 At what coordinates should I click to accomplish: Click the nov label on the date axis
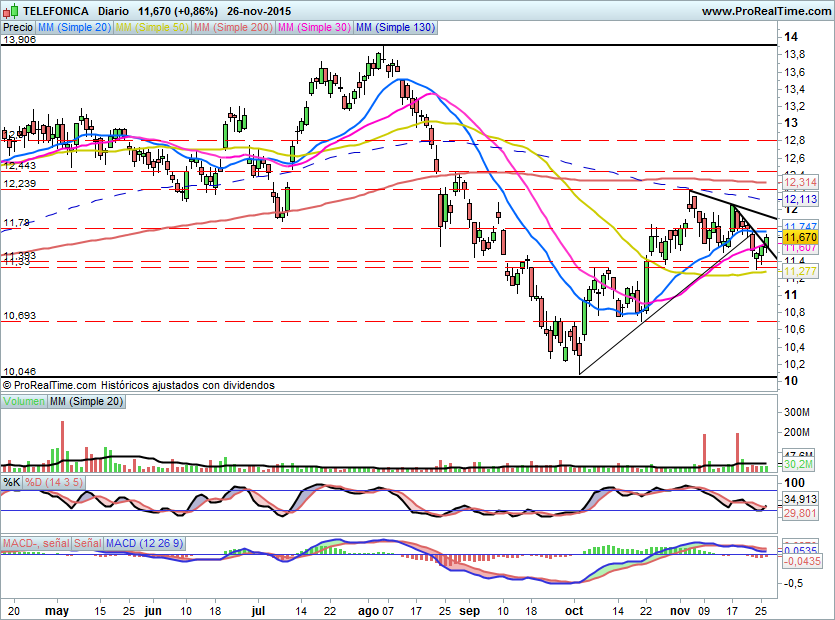pyautogui.click(x=680, y=610)
